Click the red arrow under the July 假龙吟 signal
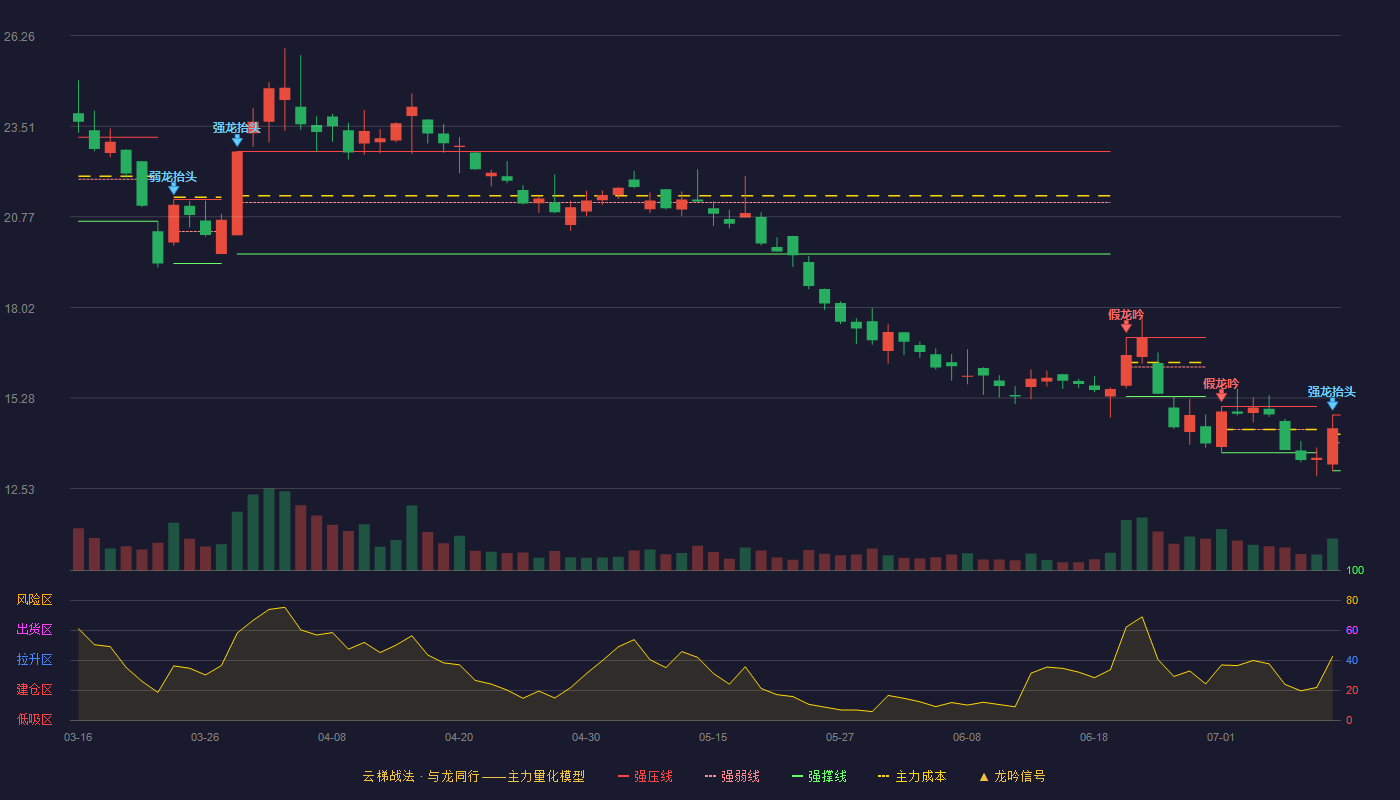The image size is (1400, 800). tap(1221, 396)
